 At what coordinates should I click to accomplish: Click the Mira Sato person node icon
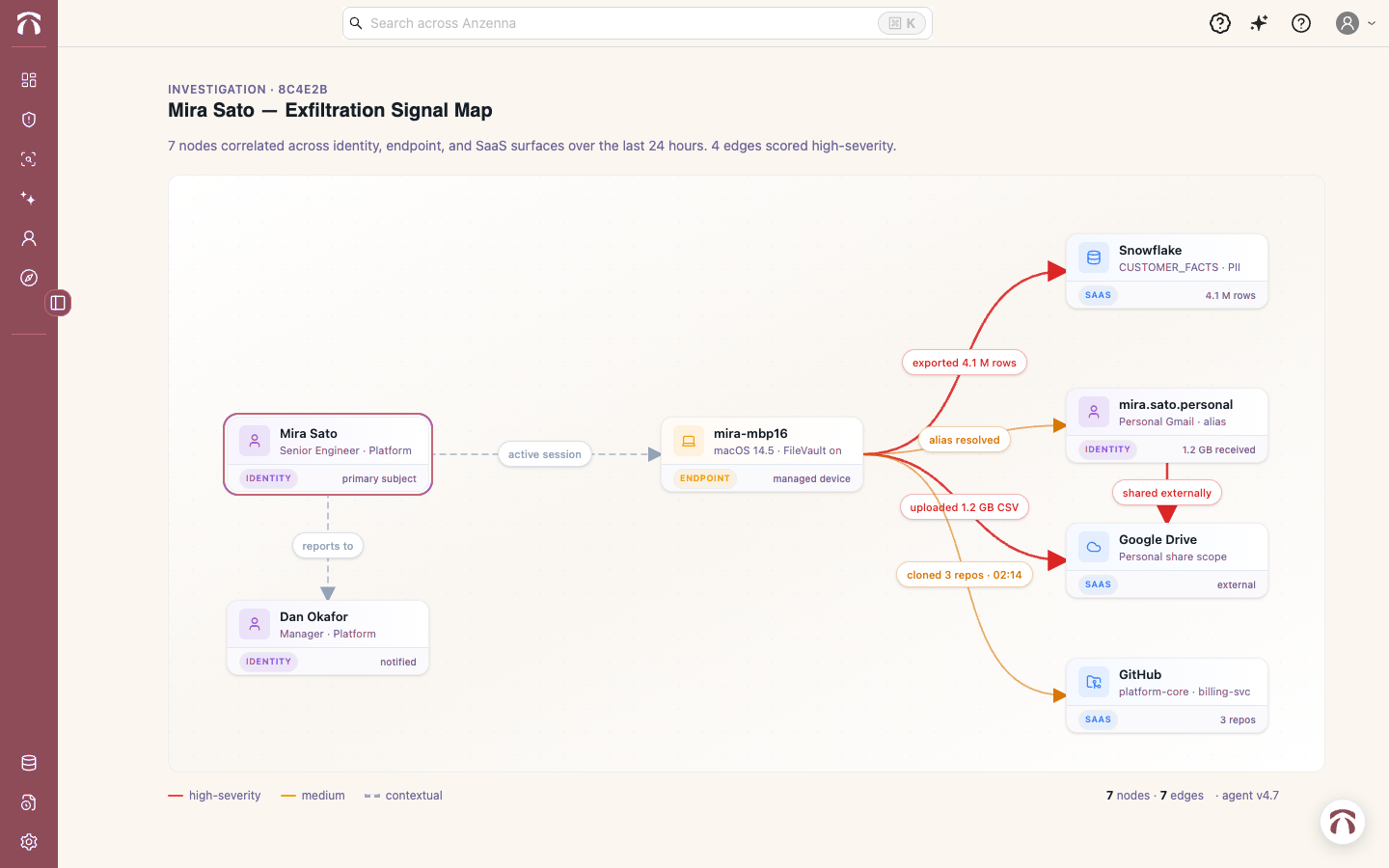point(255,441)
